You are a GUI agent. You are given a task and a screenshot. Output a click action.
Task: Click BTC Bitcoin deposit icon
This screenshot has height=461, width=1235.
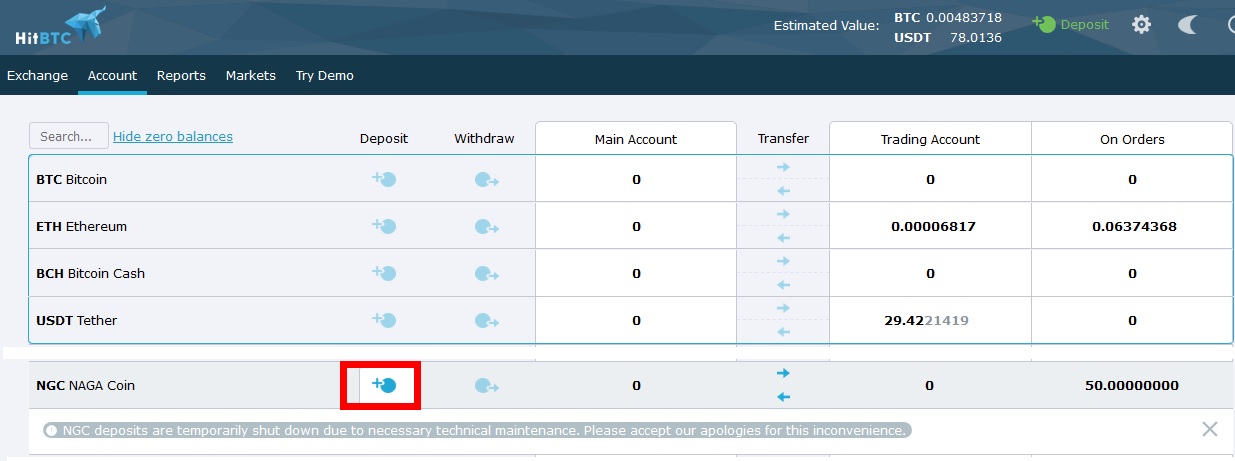384,179
